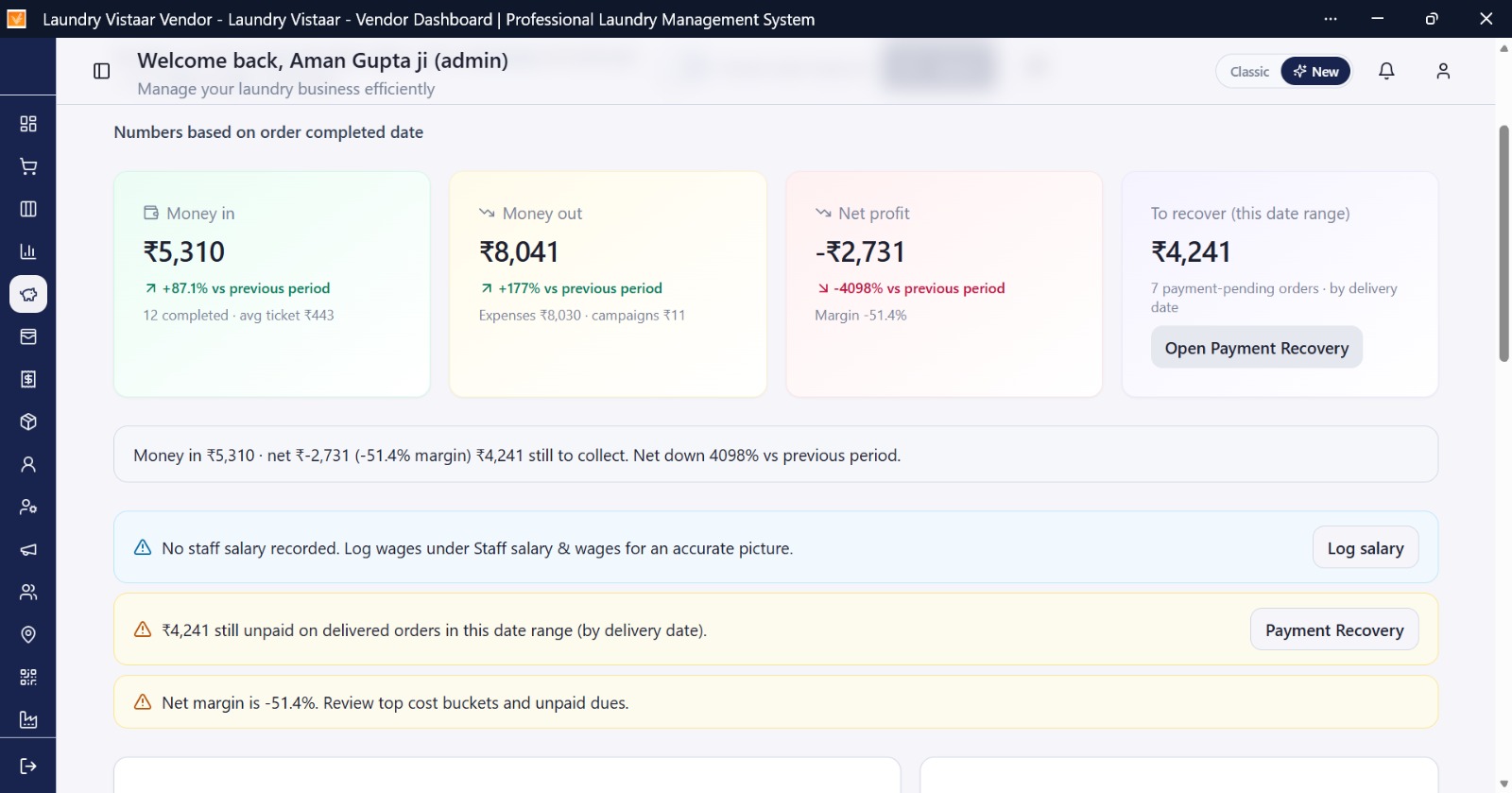Open the QR code icon in sidebar
Image resolution: width=1512 pixels, height=793 pixels.
point(28,677)
